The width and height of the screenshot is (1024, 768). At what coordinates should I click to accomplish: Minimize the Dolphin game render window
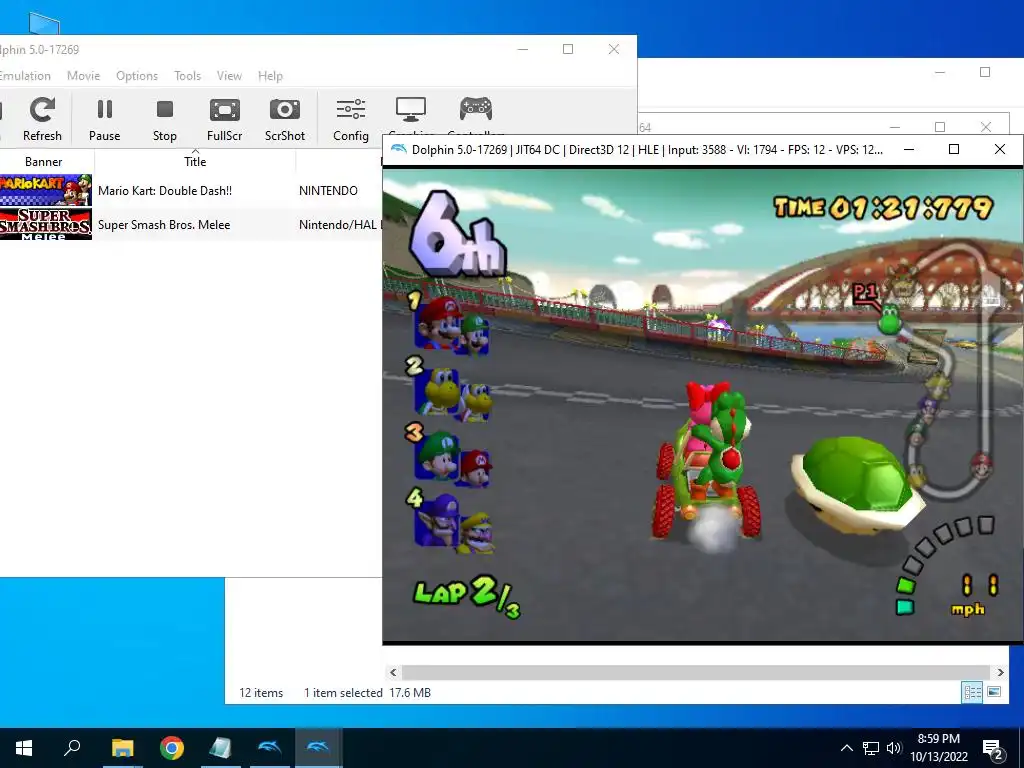tap(908, 150)
